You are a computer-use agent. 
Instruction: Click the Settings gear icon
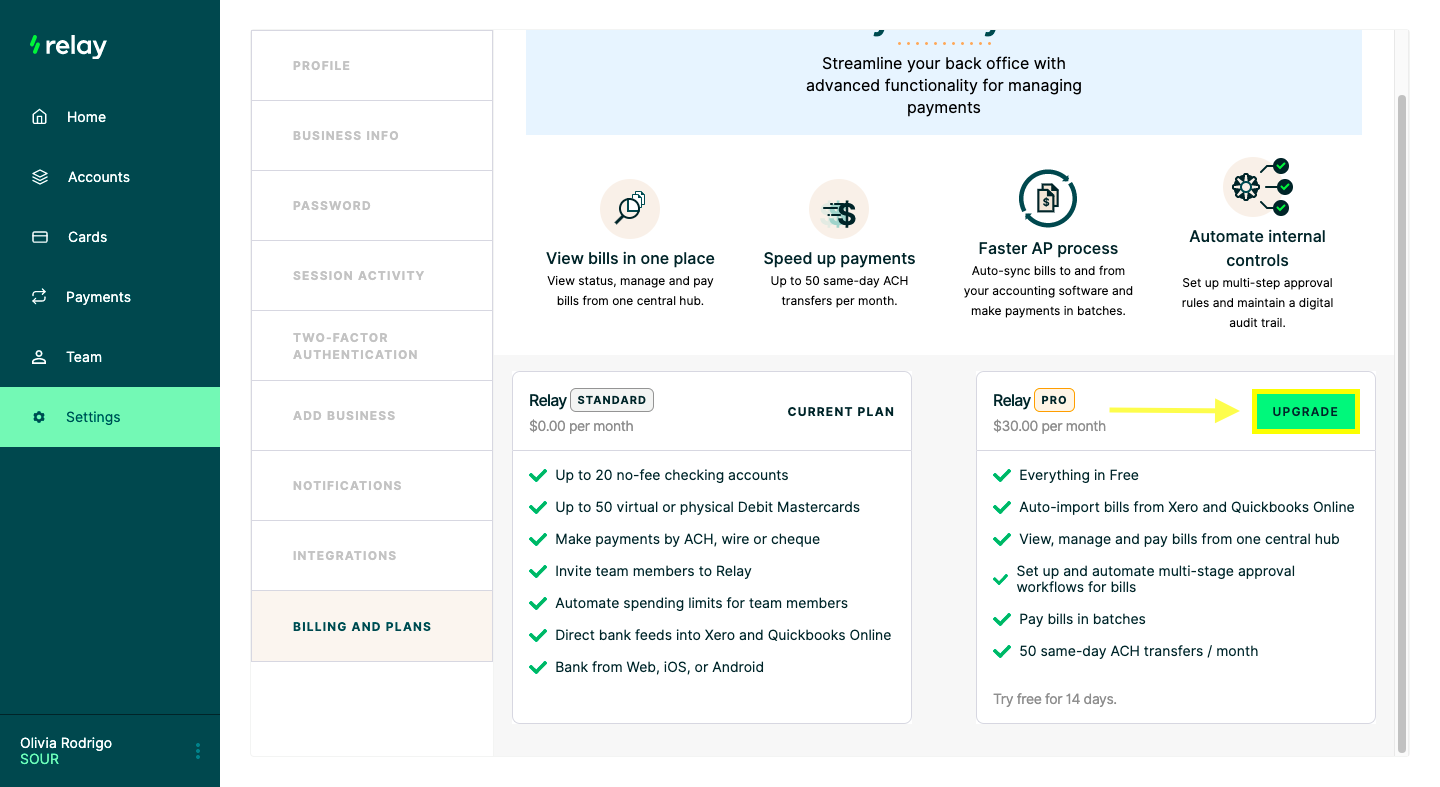pos(39,417)
